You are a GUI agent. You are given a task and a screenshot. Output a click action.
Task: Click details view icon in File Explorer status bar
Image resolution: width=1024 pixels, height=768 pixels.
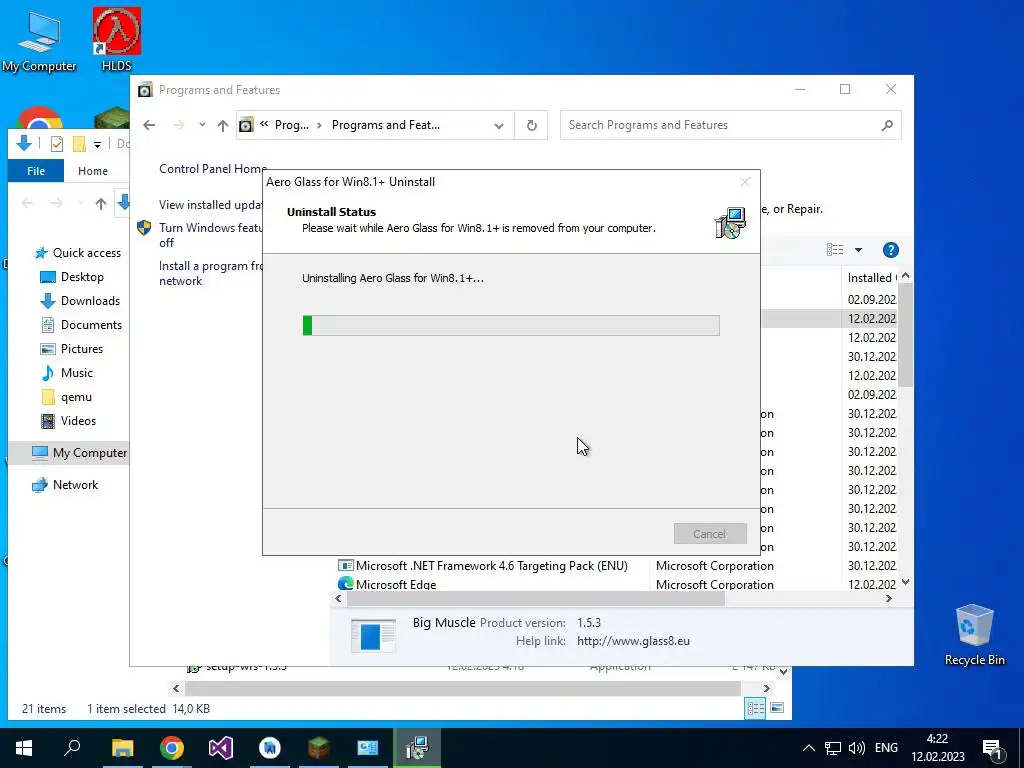pos(756,708)
